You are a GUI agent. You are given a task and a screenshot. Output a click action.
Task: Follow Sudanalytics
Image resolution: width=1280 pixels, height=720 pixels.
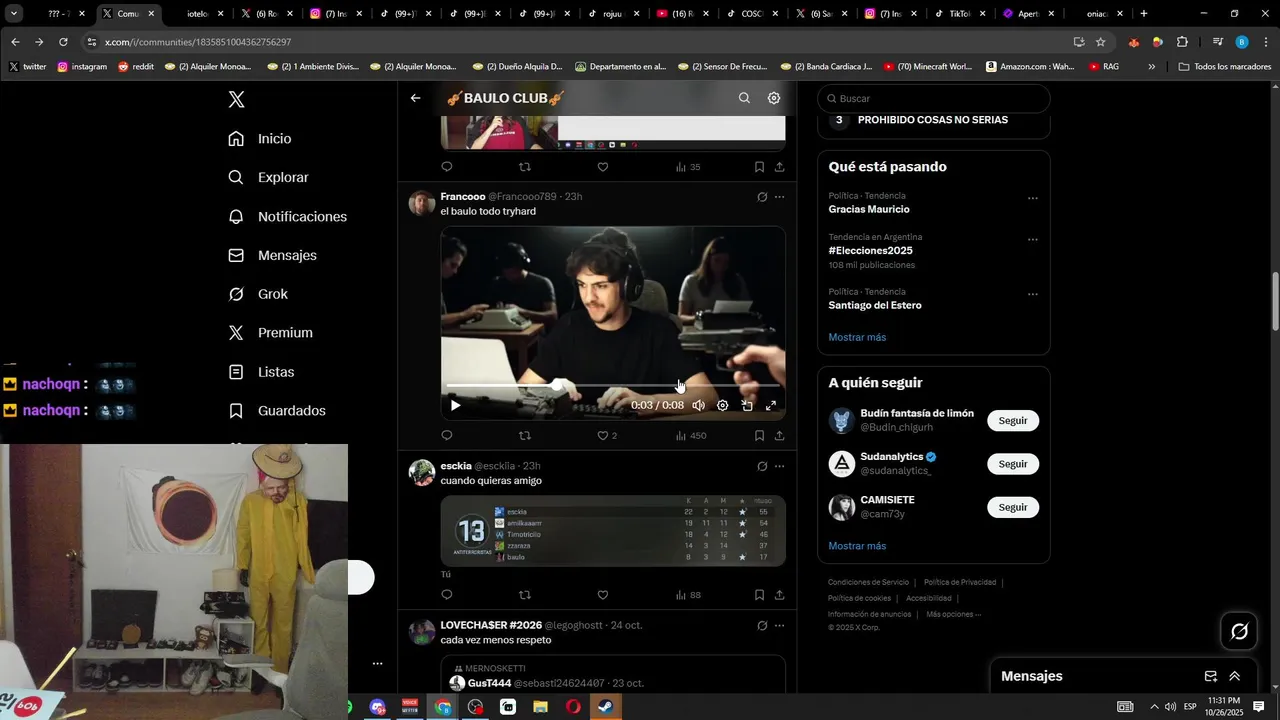(1013, 464)
